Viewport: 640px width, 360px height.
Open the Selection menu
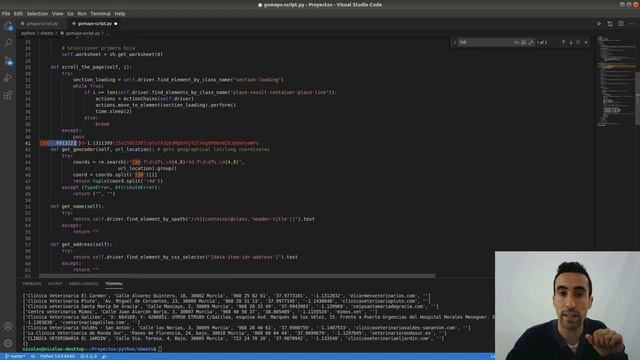pyautogui.click(x=37, y=13)
